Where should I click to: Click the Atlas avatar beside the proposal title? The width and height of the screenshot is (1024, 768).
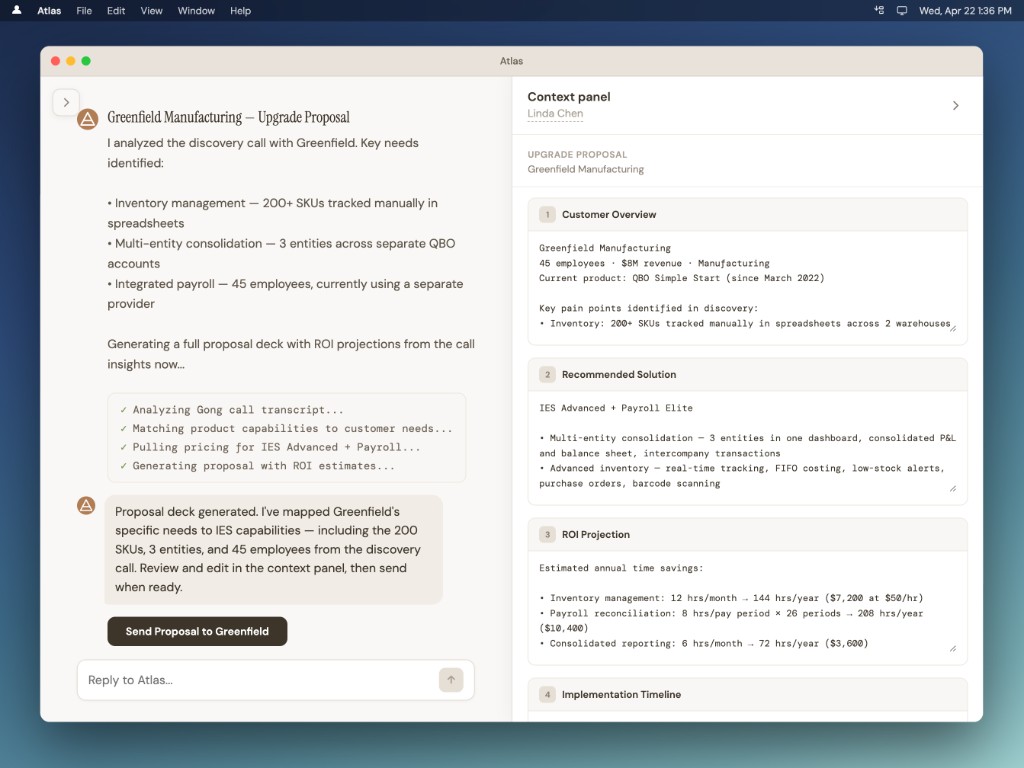click(88, 119)
